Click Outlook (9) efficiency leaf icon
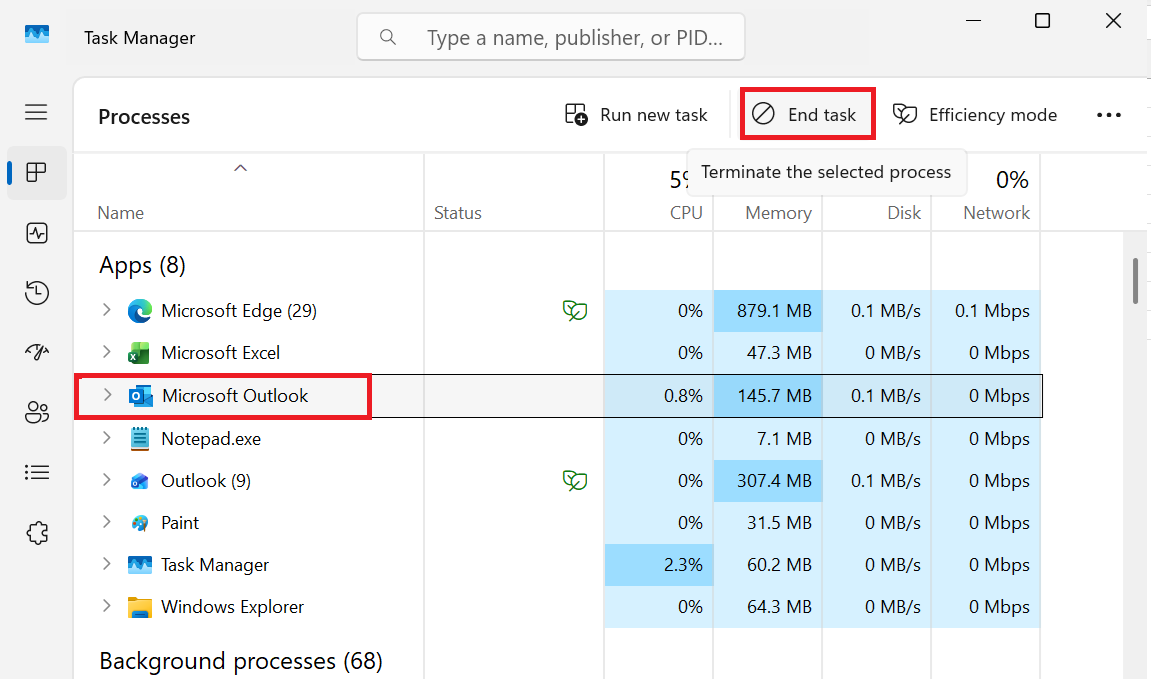 pyautogui.click(x=575, y=481)
